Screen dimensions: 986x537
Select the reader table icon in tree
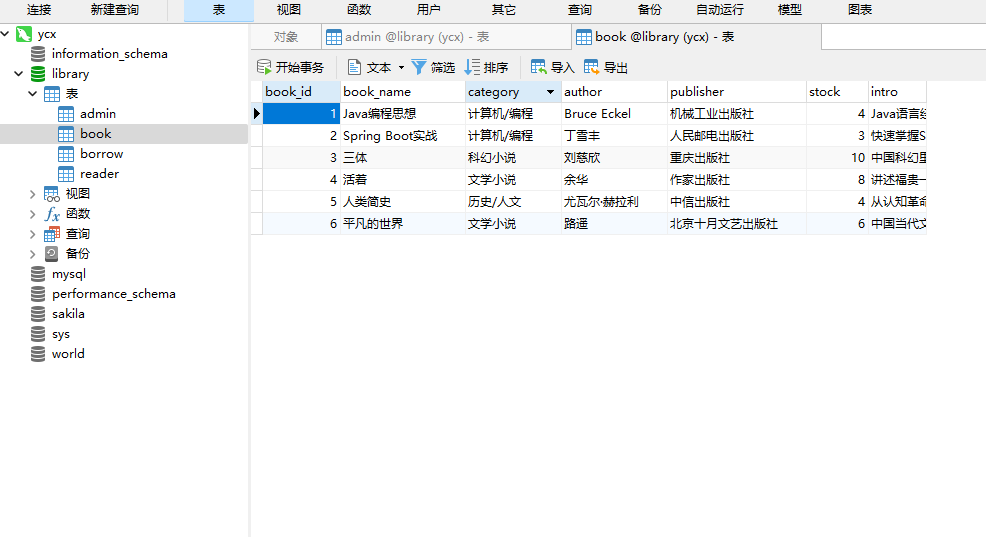click(66, 174)
